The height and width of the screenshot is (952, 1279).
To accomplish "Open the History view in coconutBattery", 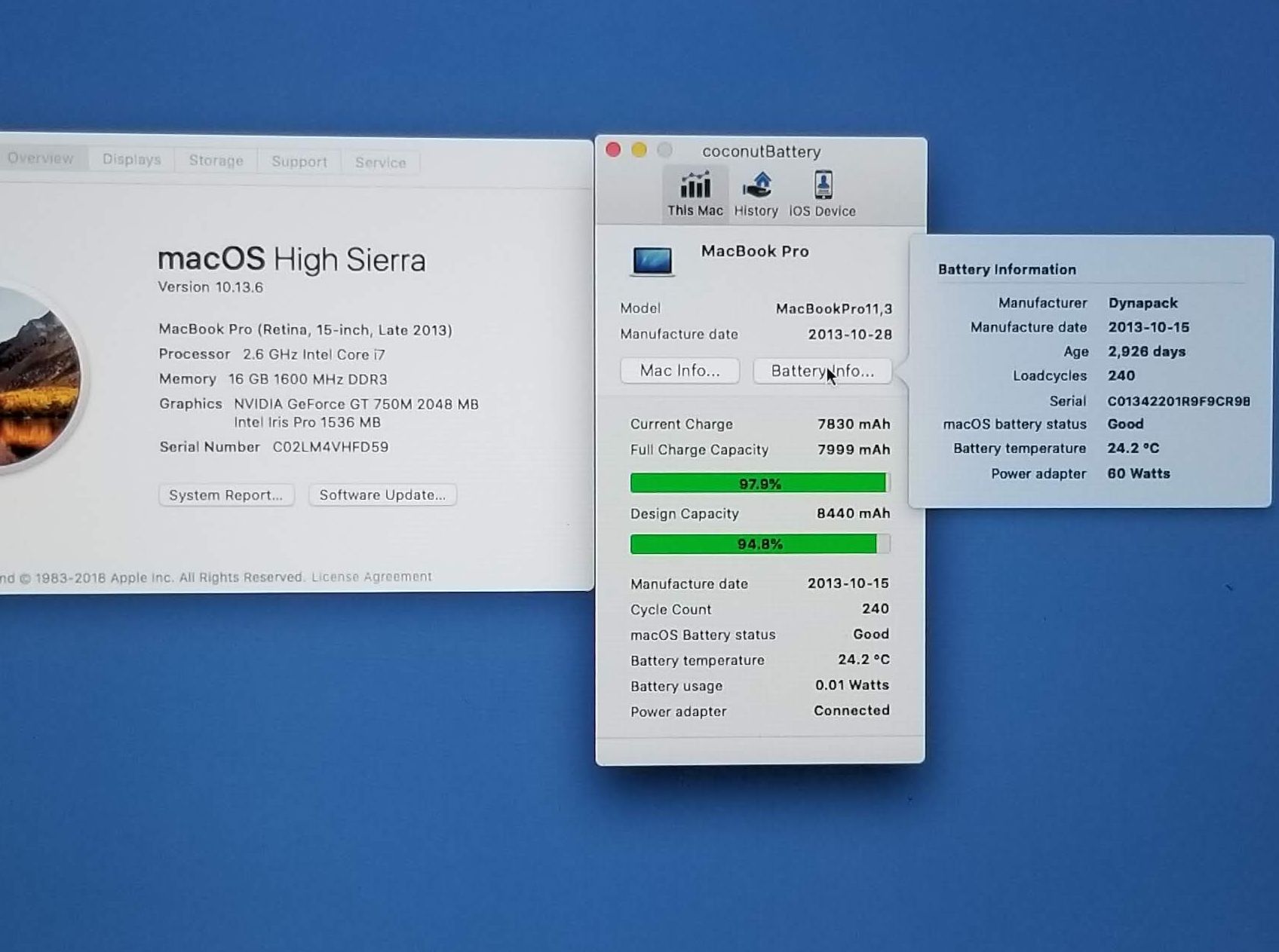I will click(756, 194).
